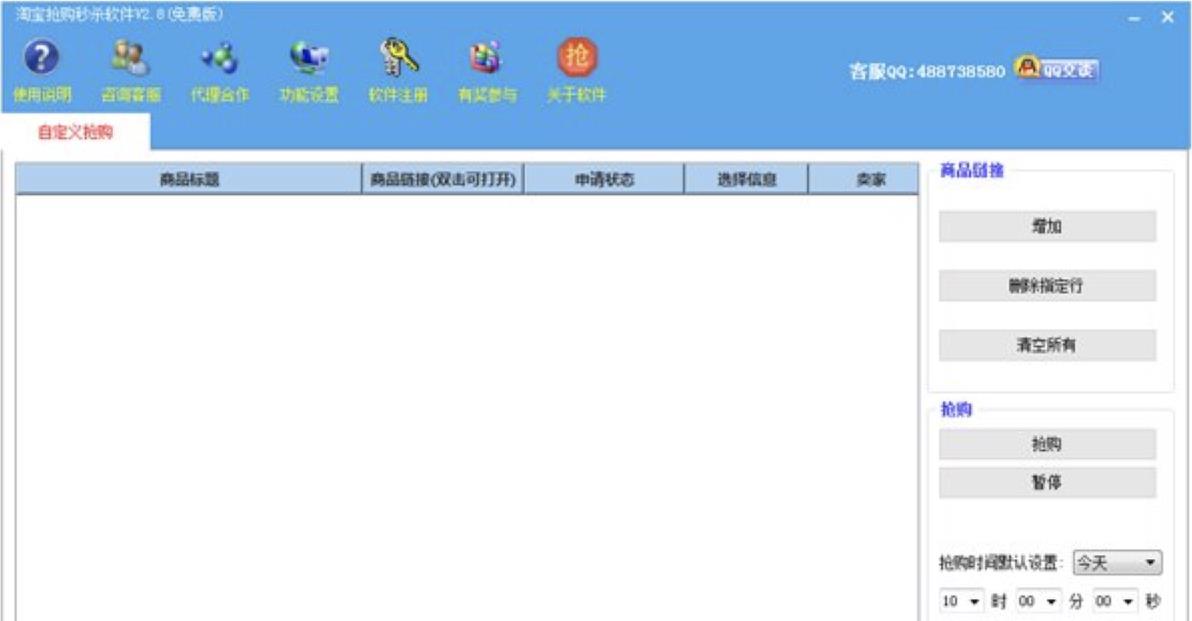
Task: Sort by the 申请状态 column header
Action: coord(604,179)
